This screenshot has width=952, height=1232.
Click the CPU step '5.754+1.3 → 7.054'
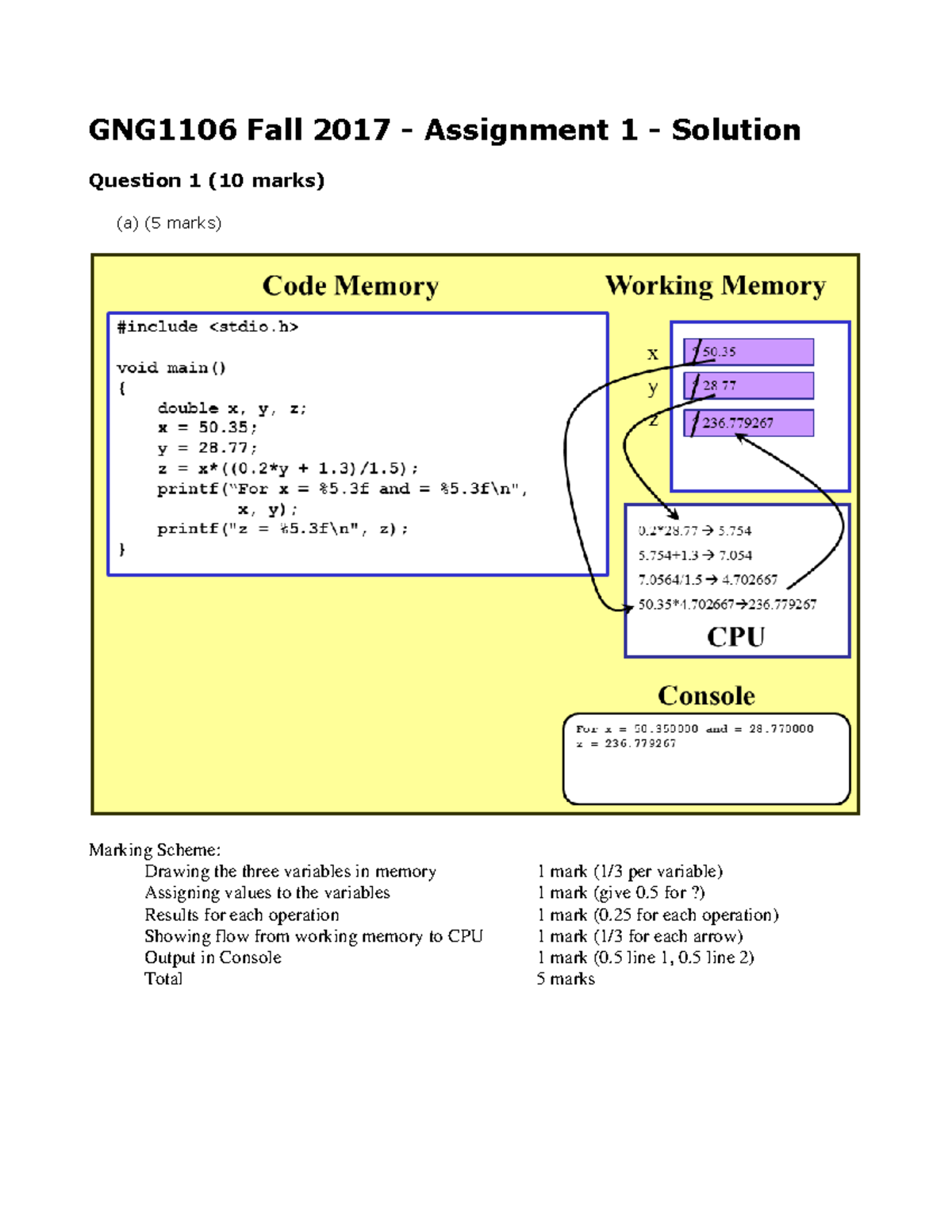click(694, 555)
